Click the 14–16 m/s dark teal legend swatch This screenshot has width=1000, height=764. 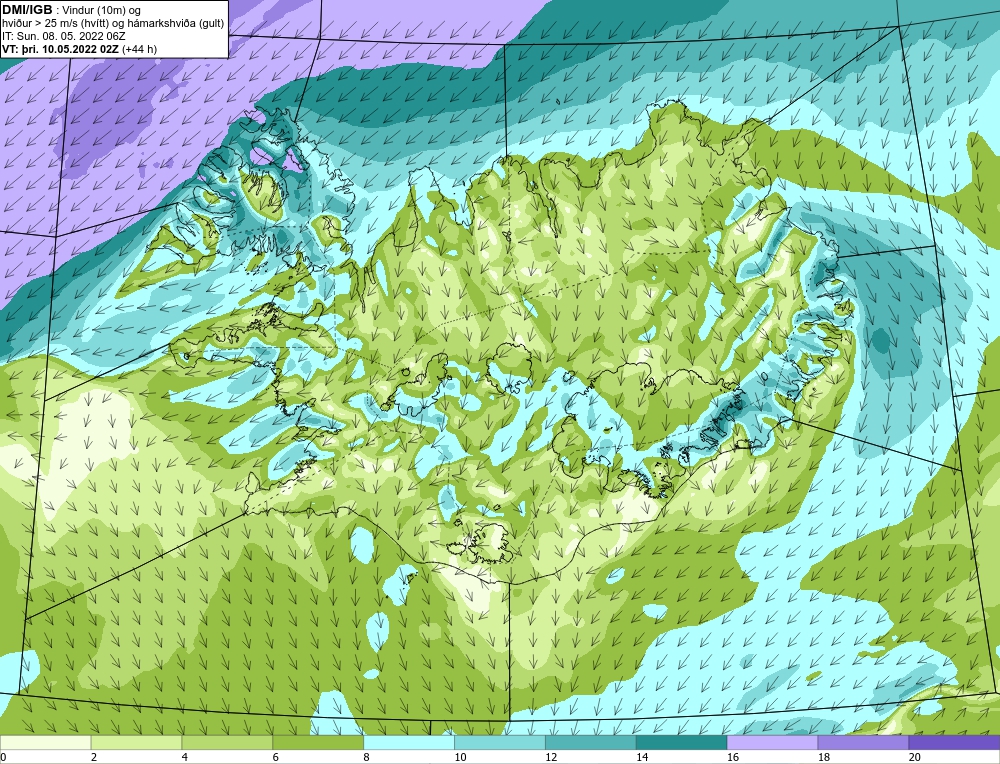[x=682, y=742]
